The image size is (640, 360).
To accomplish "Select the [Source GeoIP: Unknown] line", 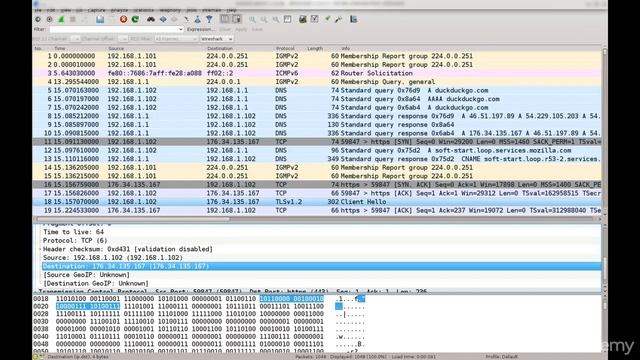I will click(x=87, y=275).
